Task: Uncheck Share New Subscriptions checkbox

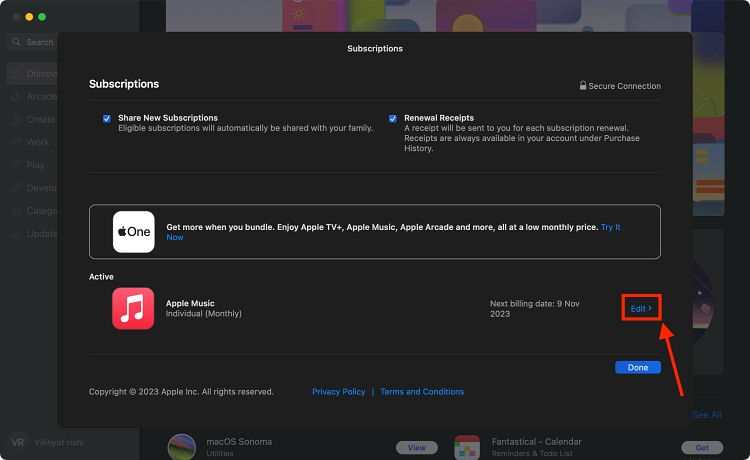Action: [107, 119]
